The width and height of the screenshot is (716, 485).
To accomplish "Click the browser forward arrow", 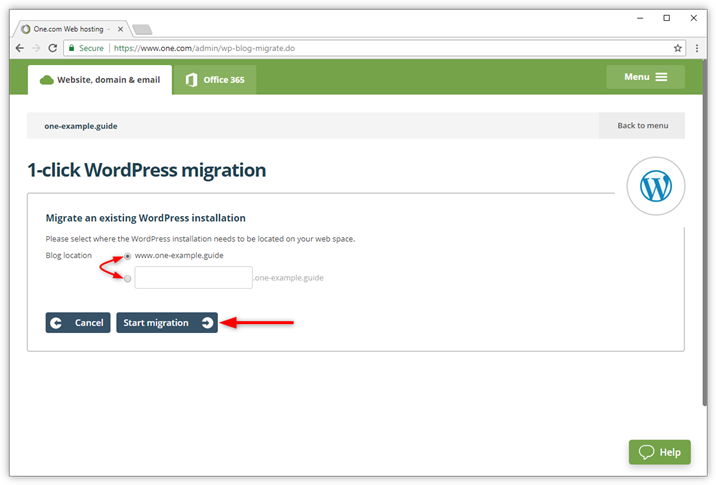I will (x=36, y=48).
